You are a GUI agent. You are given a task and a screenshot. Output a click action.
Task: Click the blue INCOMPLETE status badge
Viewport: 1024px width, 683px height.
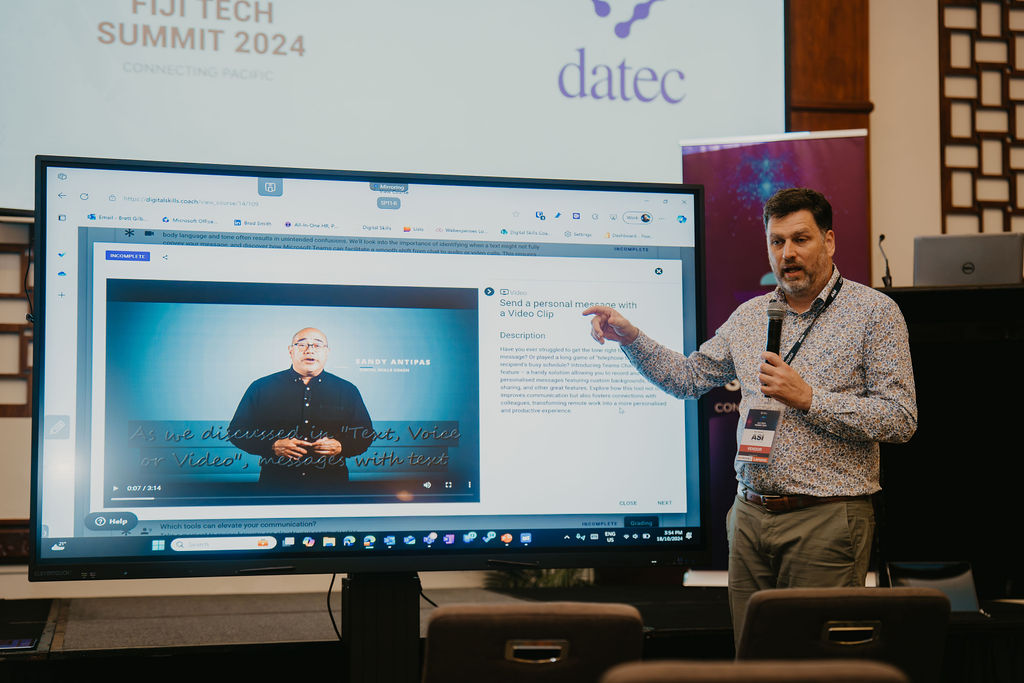127,256
